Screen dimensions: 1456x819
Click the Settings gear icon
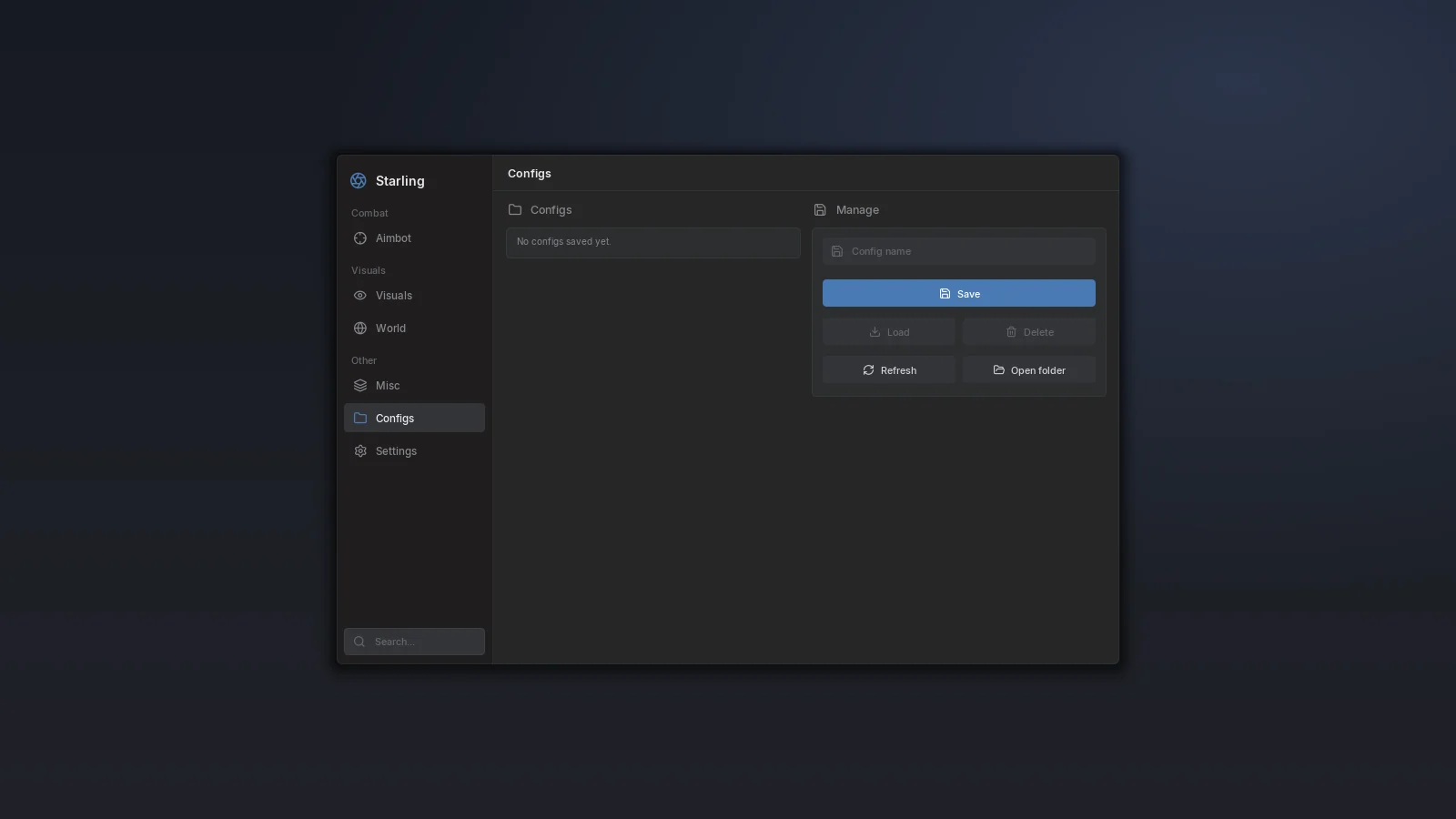[x=360, y=451]
